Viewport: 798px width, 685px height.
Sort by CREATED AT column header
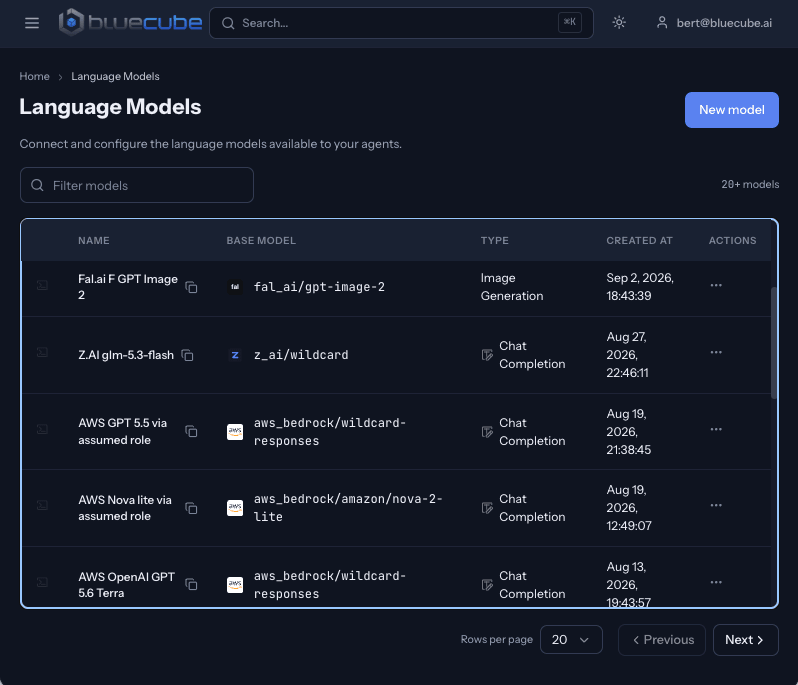639,240
